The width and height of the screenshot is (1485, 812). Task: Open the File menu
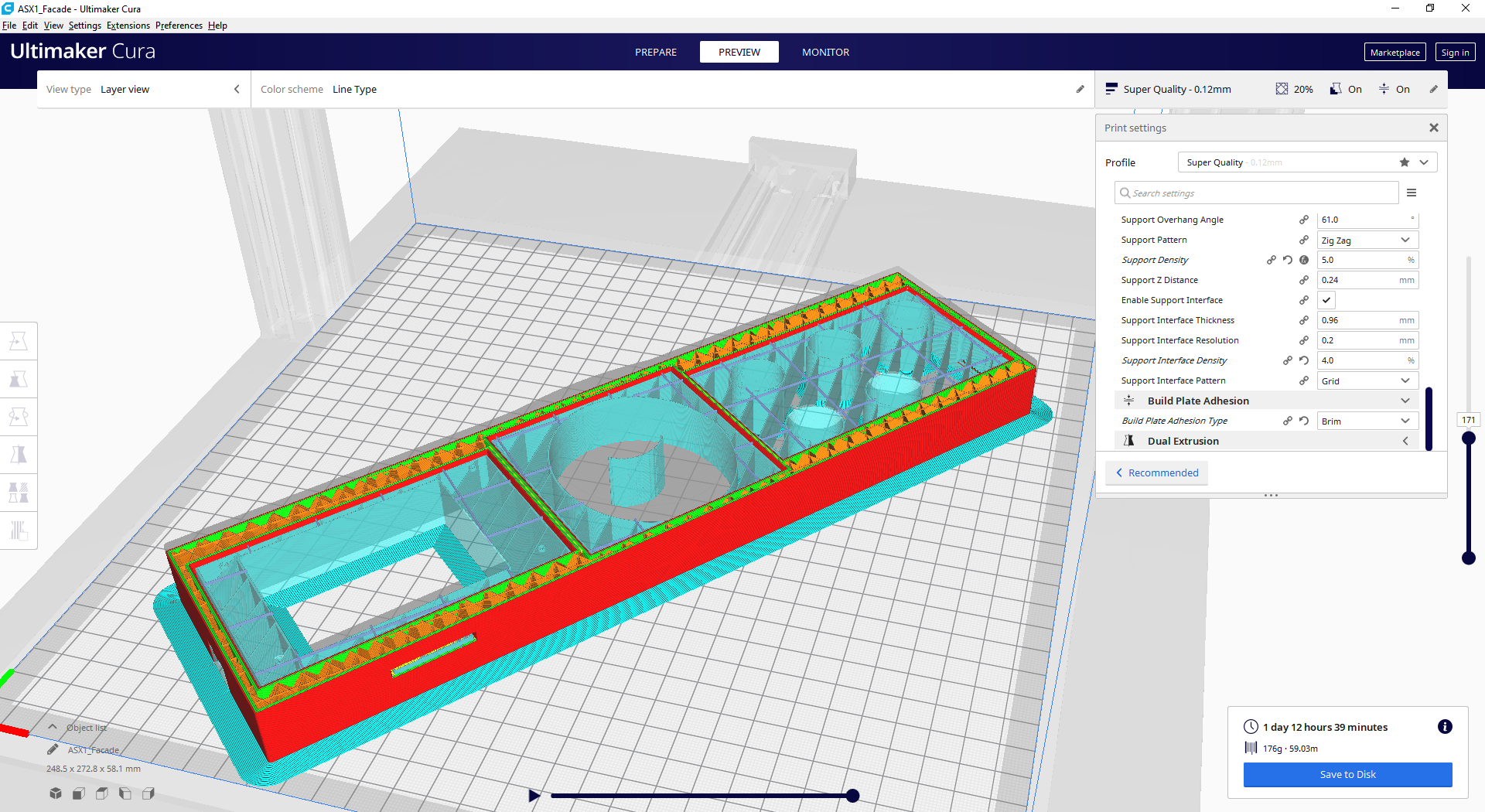[9, 26]
